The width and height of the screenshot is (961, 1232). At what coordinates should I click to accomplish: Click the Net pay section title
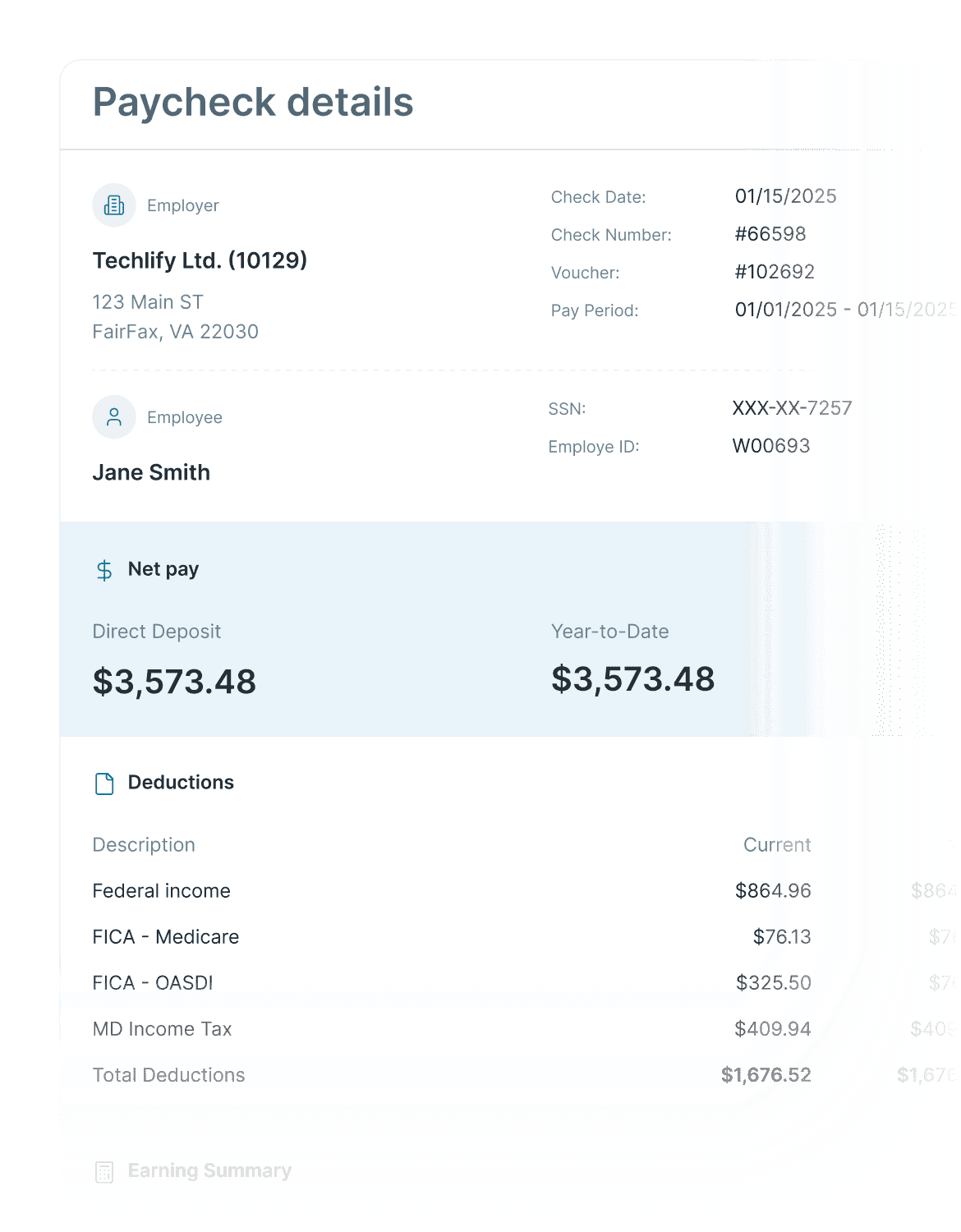click(163, 569)
